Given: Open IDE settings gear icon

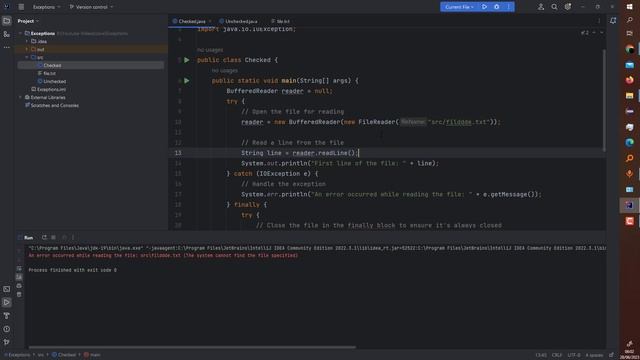Looking at the screenshot, I should 568,7.
